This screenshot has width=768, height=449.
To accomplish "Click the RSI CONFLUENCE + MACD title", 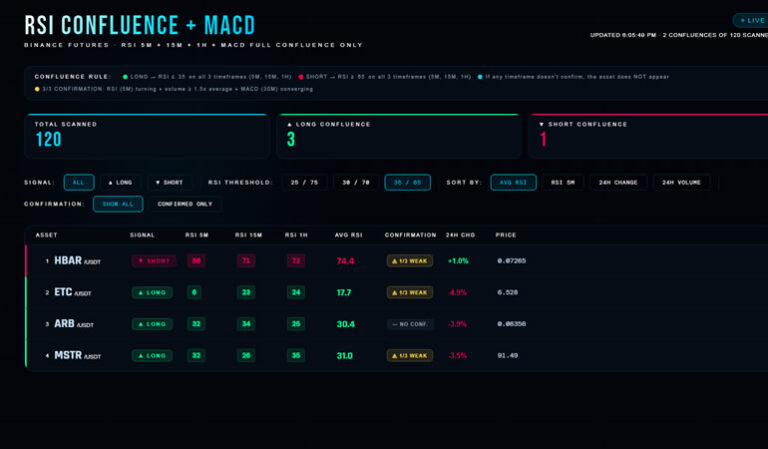I will click(x=140, y=25).
